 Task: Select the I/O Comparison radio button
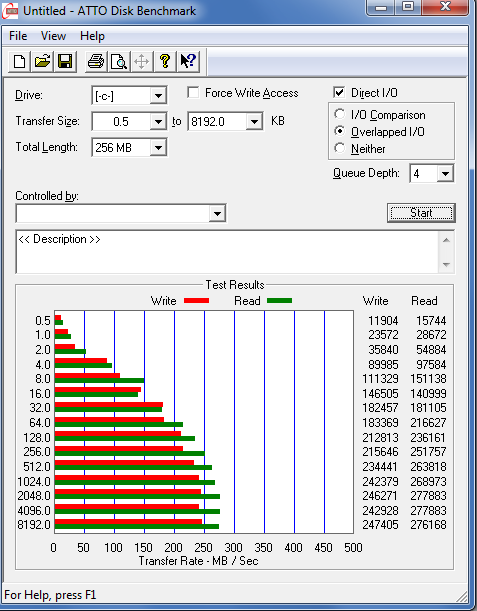click(x=339, y=114)
